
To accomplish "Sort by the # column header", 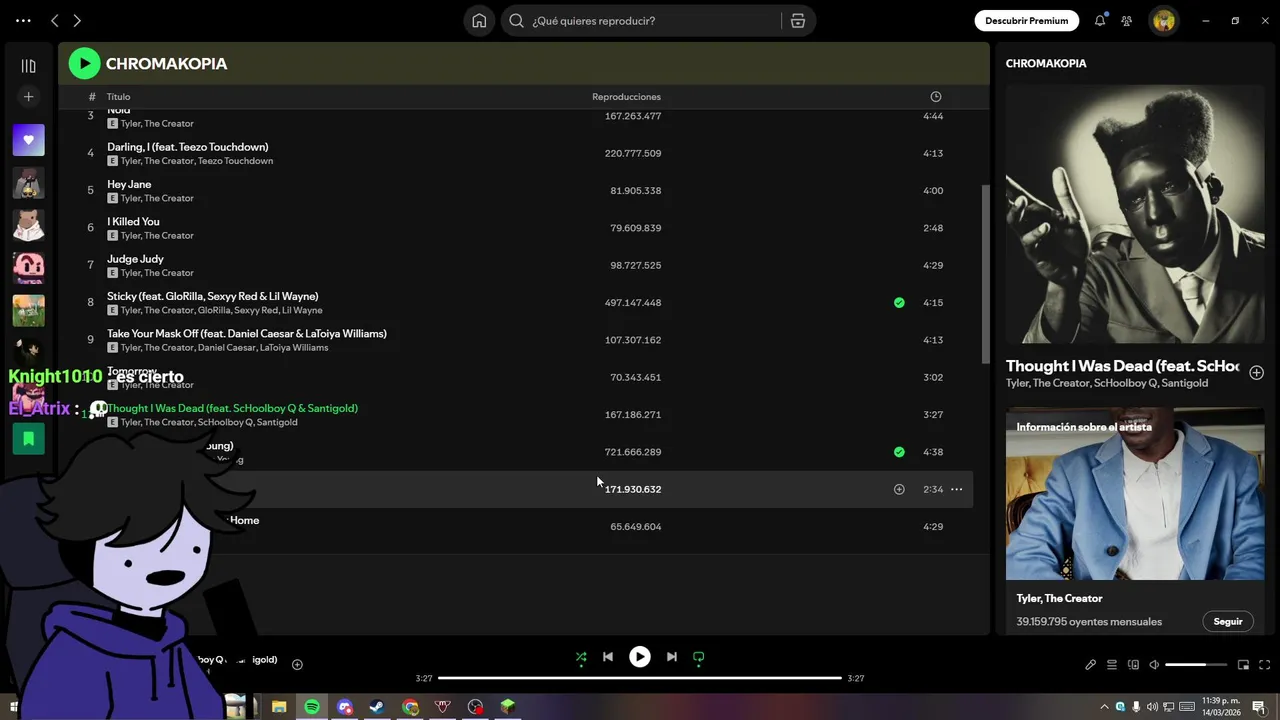I will click(x=91, y=97).
